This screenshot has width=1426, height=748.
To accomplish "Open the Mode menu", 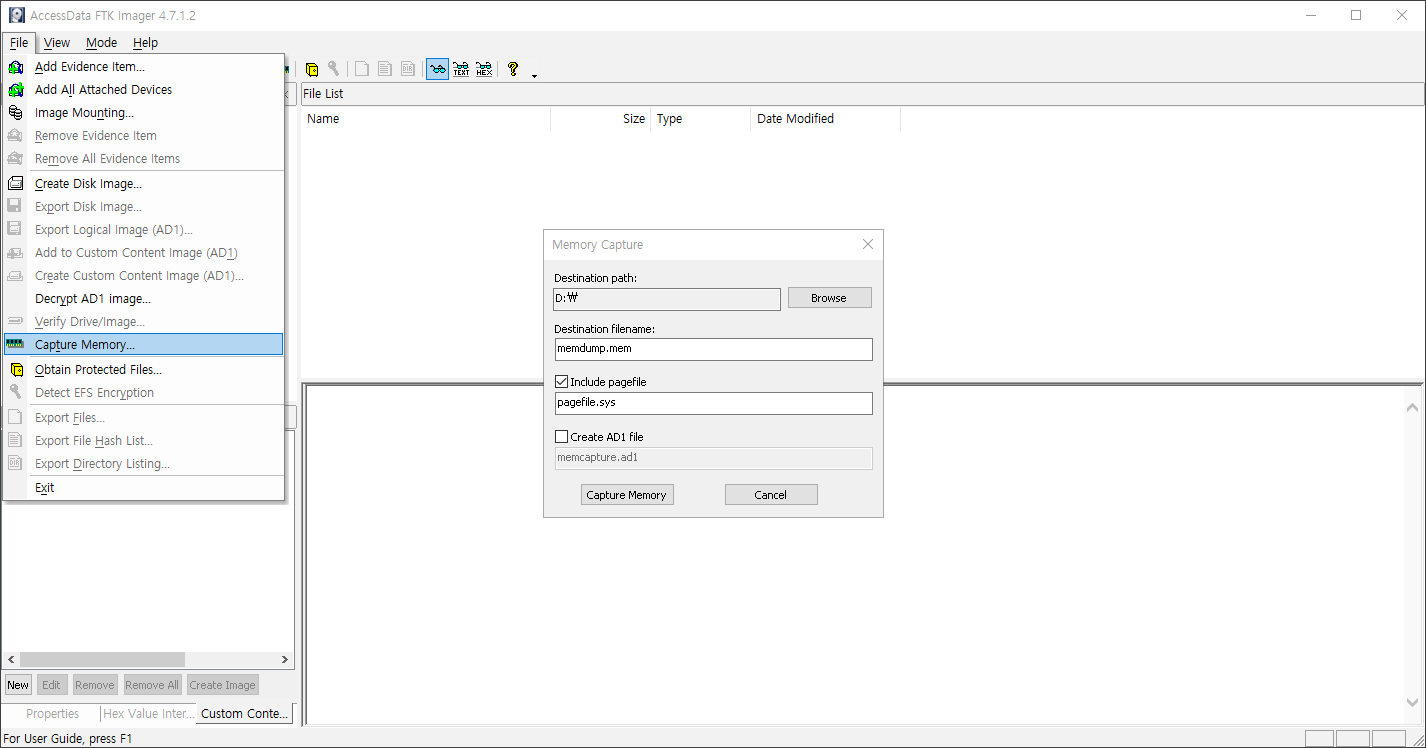I will pyautogui.click(x=101, y=42).
